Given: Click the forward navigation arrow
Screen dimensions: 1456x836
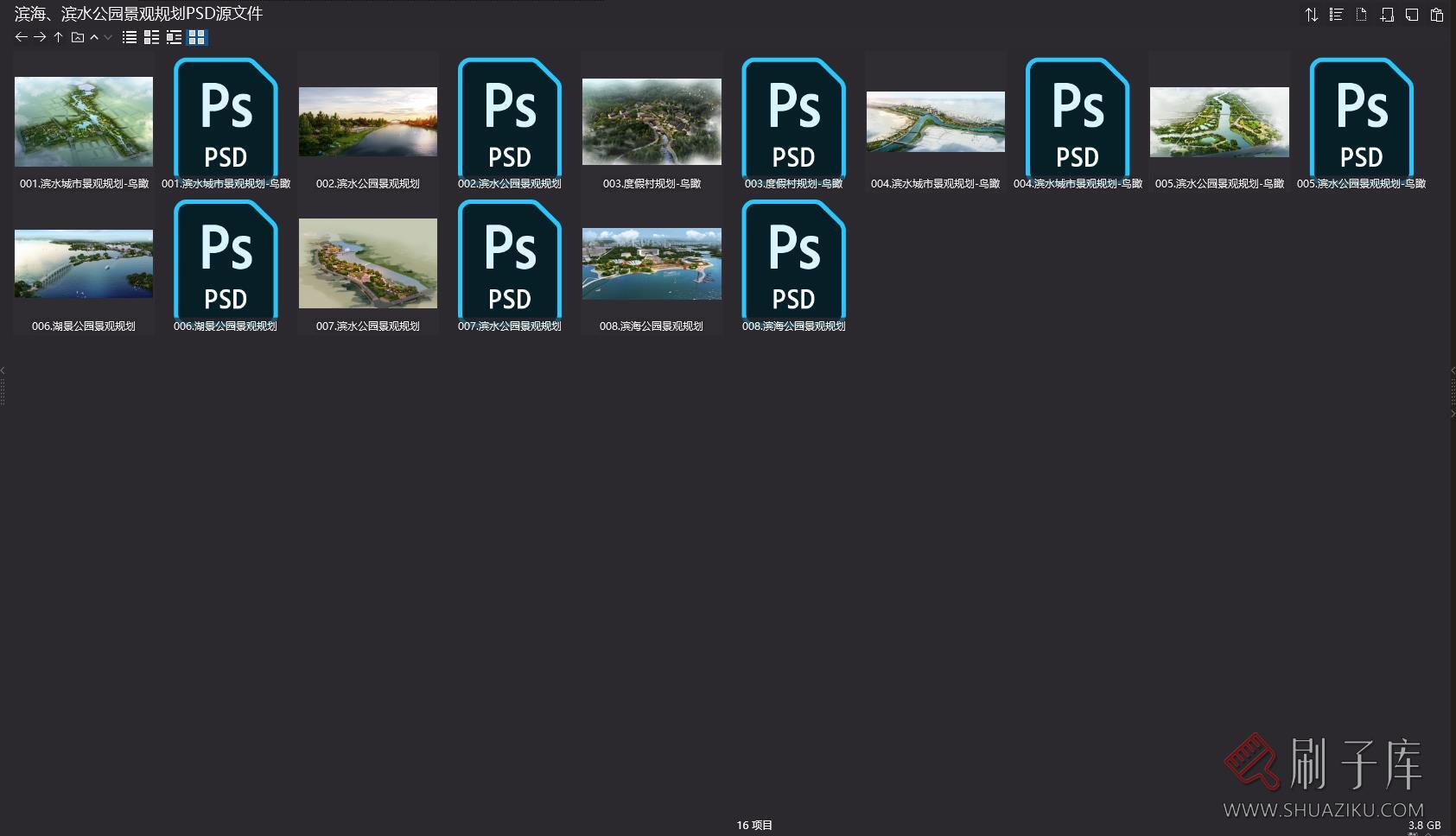Looking at the screenshot, I should pyautogui.click(x=40, y=37).
